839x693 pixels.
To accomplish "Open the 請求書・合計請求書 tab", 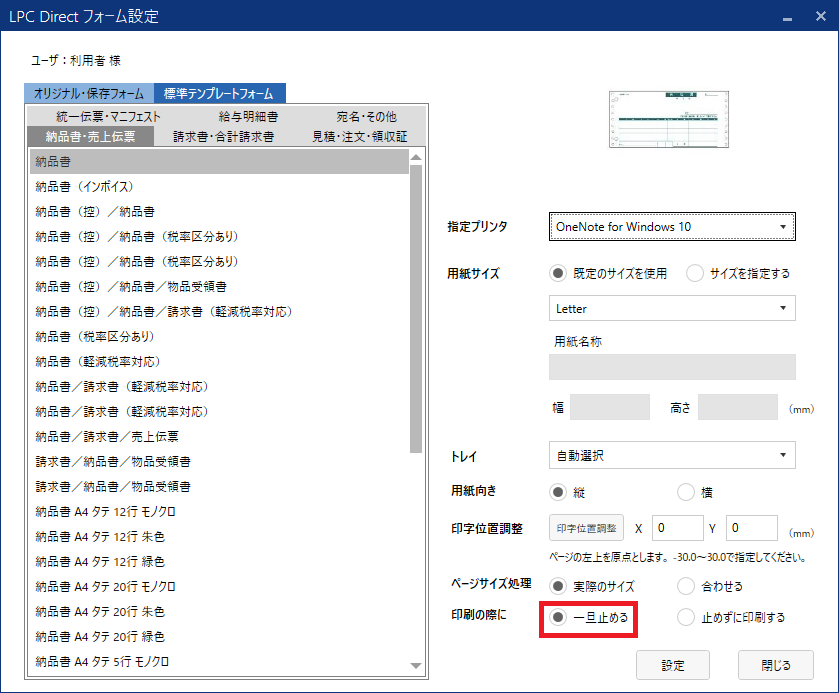I will pos(223,136).
